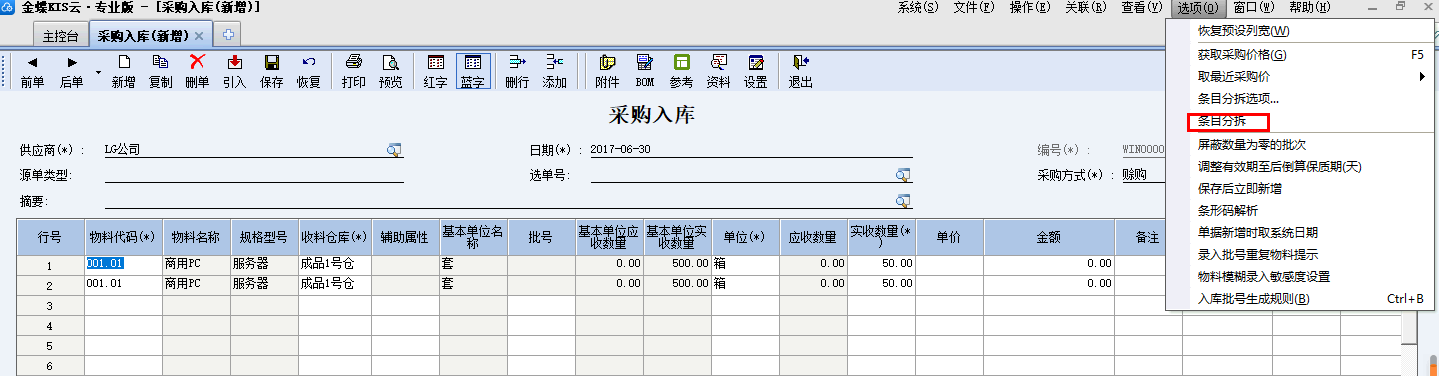This screenshot has height=376, width=1439.
Task: Import data using 引入 icon
Action: [234, 72]
